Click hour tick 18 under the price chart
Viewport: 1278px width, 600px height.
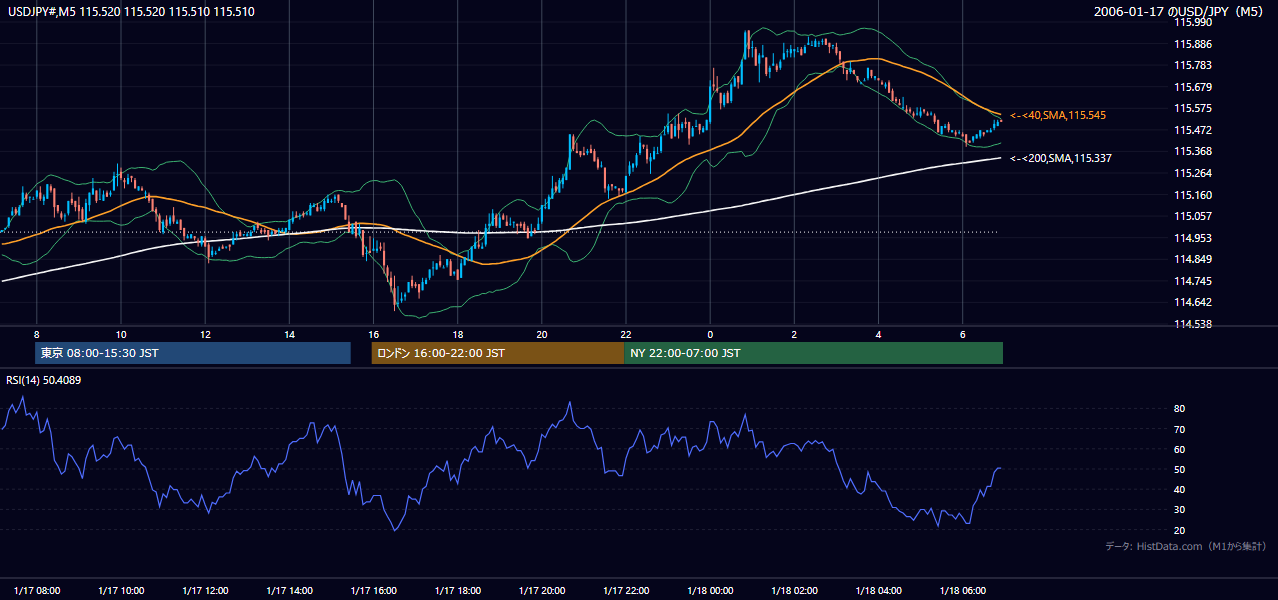(458, 334)
